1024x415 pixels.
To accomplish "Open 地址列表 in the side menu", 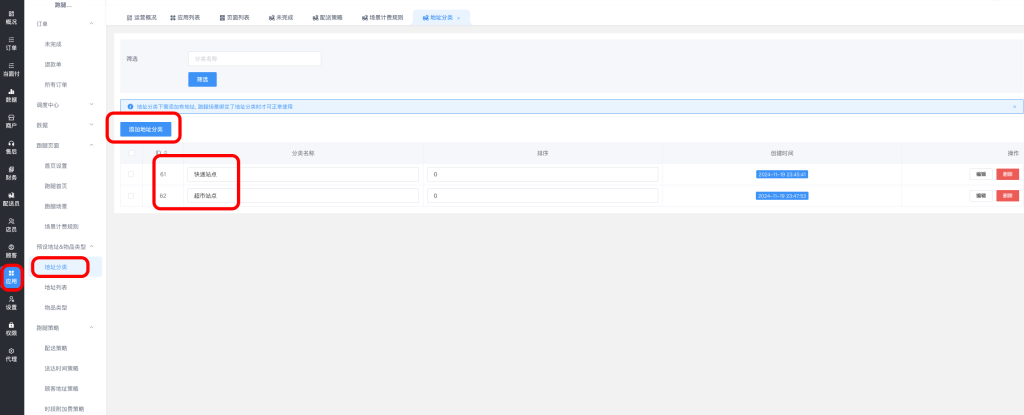I will tap(58, 287).
